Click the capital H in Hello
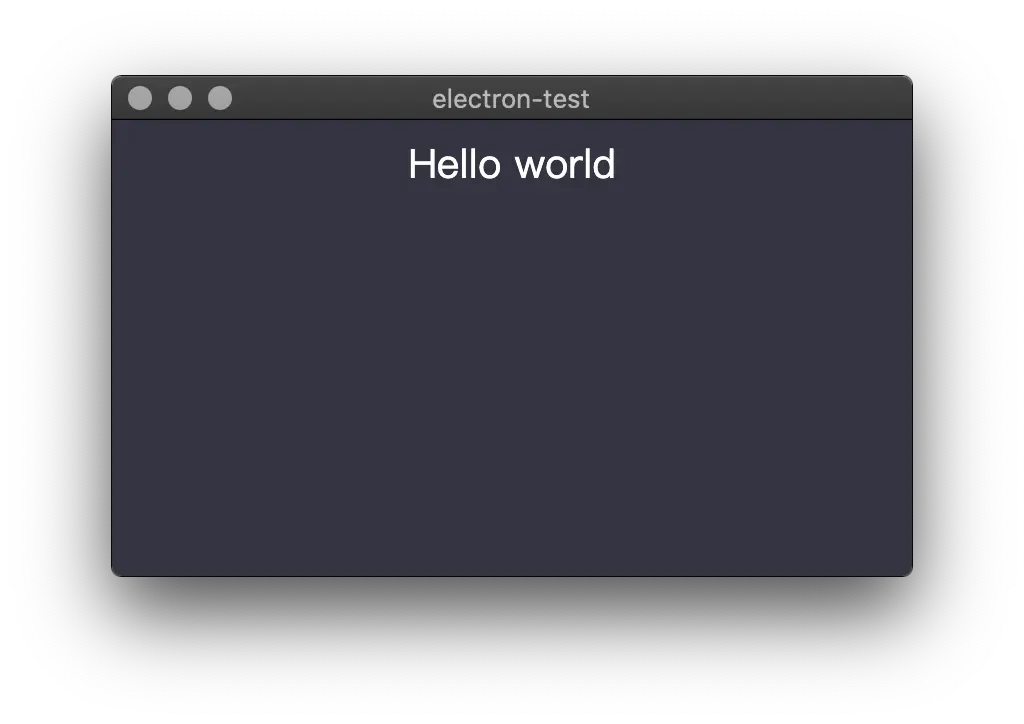This screenshot has height=724, width=1024. click(422, 164)
